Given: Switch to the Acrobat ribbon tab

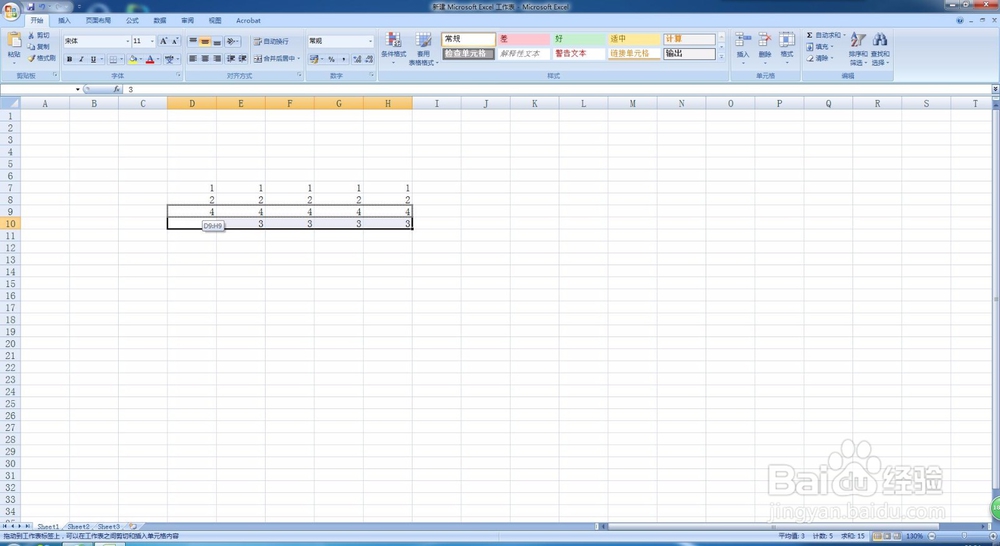Looking at the screenshot, I should (248, 20).
